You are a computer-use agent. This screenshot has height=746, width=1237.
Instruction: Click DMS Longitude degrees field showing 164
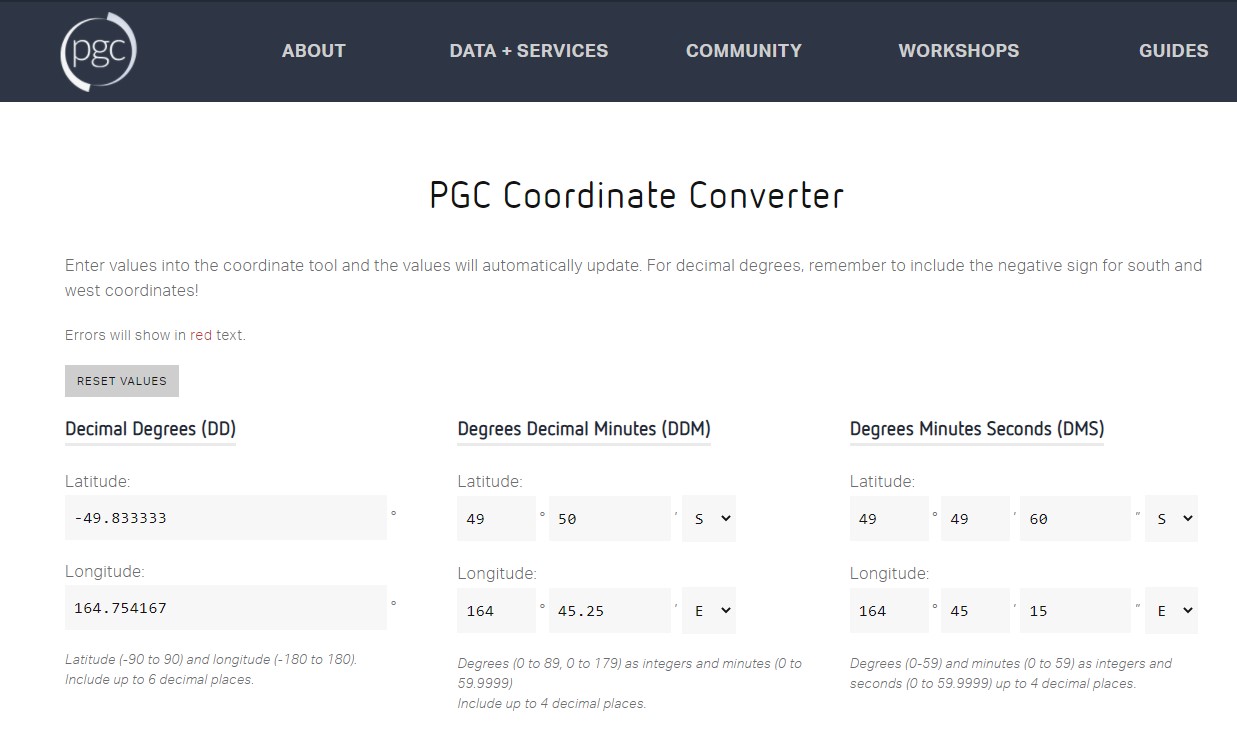(889, 610)
